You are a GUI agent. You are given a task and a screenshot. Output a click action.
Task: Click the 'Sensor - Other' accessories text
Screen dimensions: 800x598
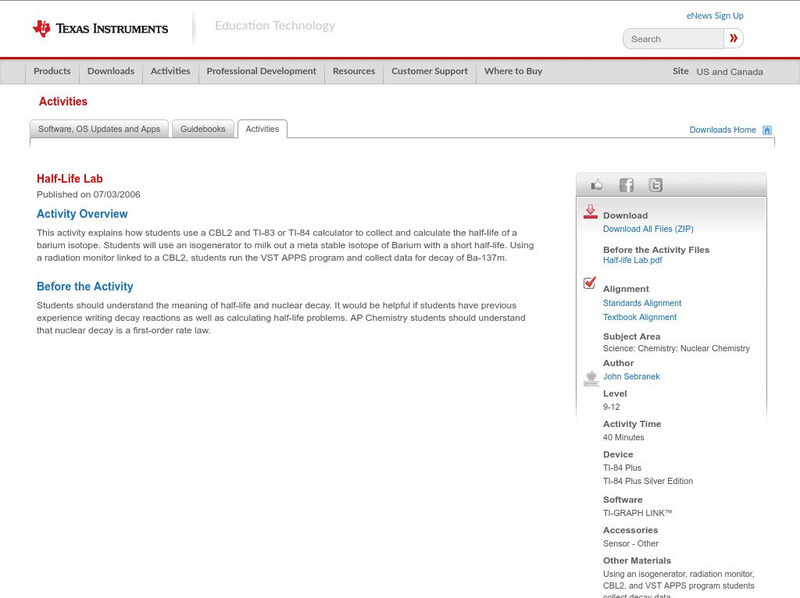(x=631, y=543)
